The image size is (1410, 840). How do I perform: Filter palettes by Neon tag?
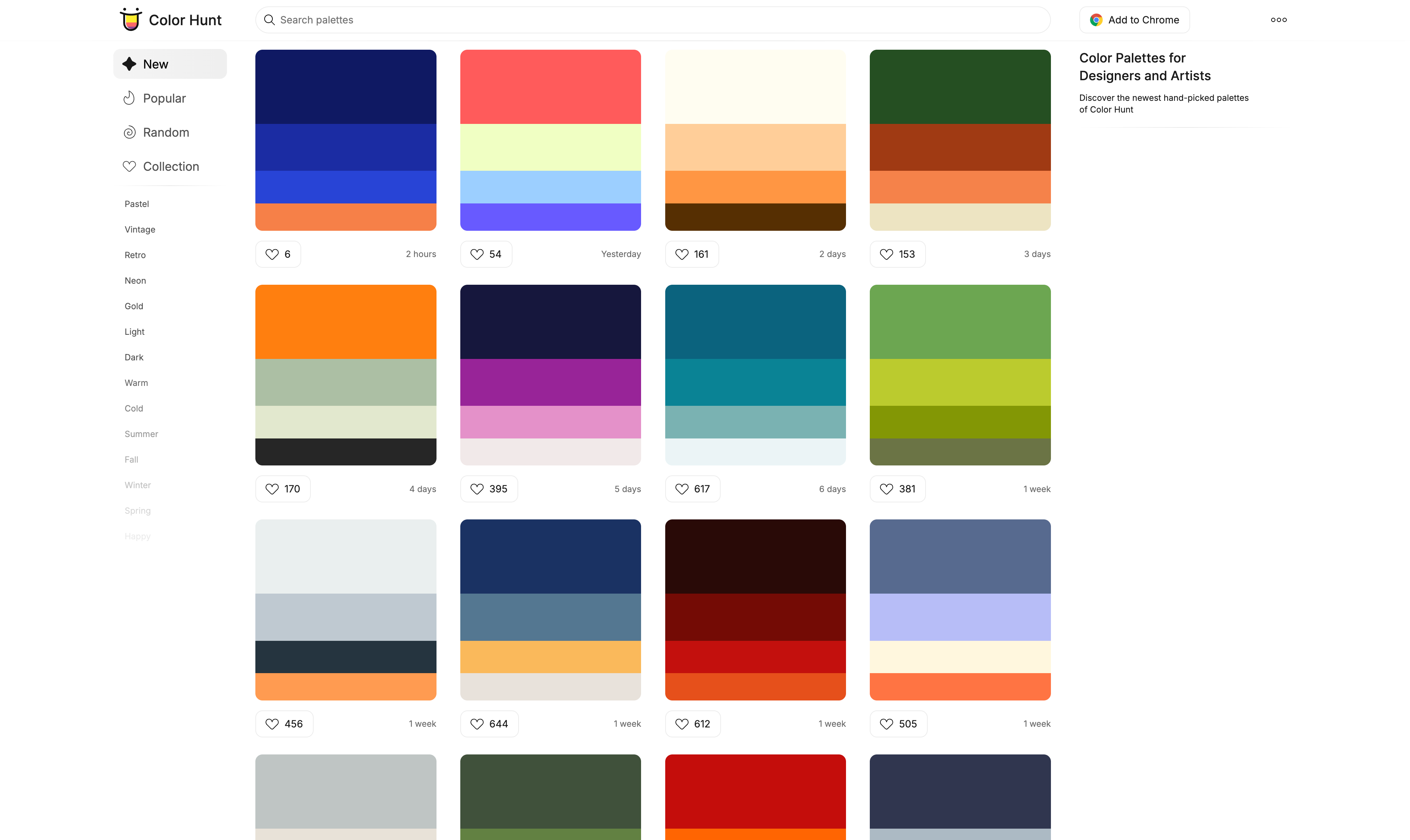point(135,281)
